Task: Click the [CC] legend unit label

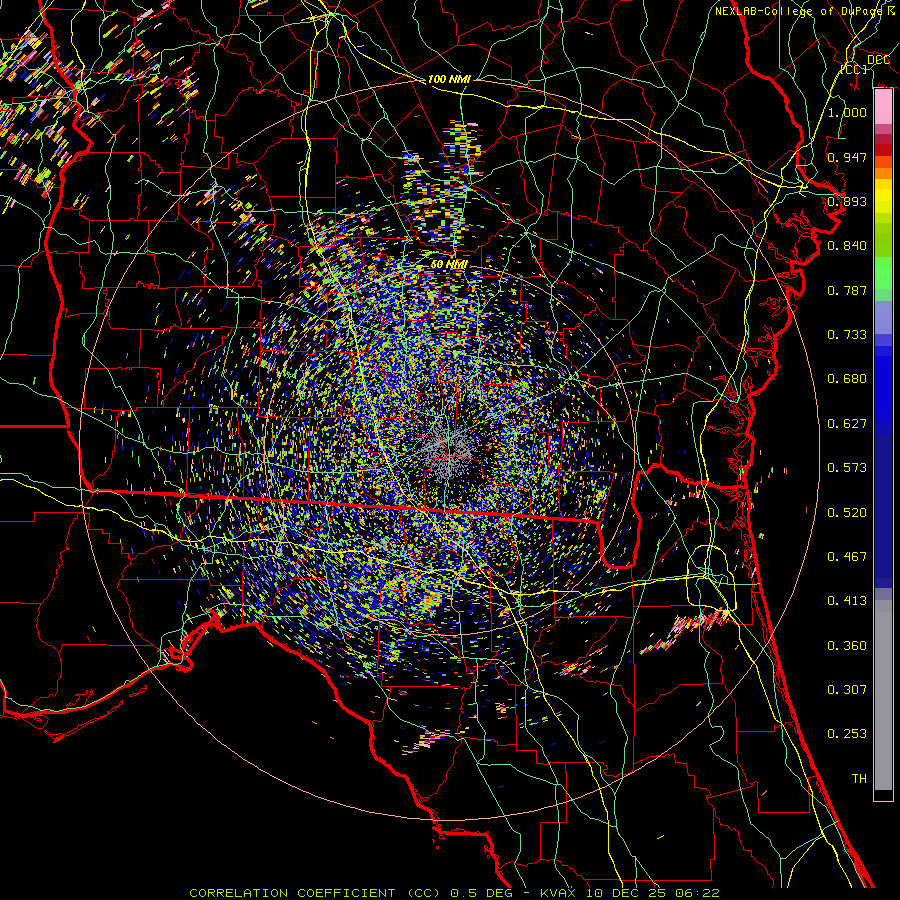Action: pos(854,69)
